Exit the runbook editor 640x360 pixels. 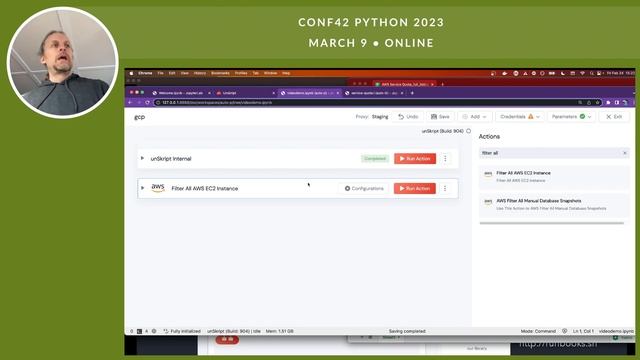pyautogui.click(x=614, y=117)
